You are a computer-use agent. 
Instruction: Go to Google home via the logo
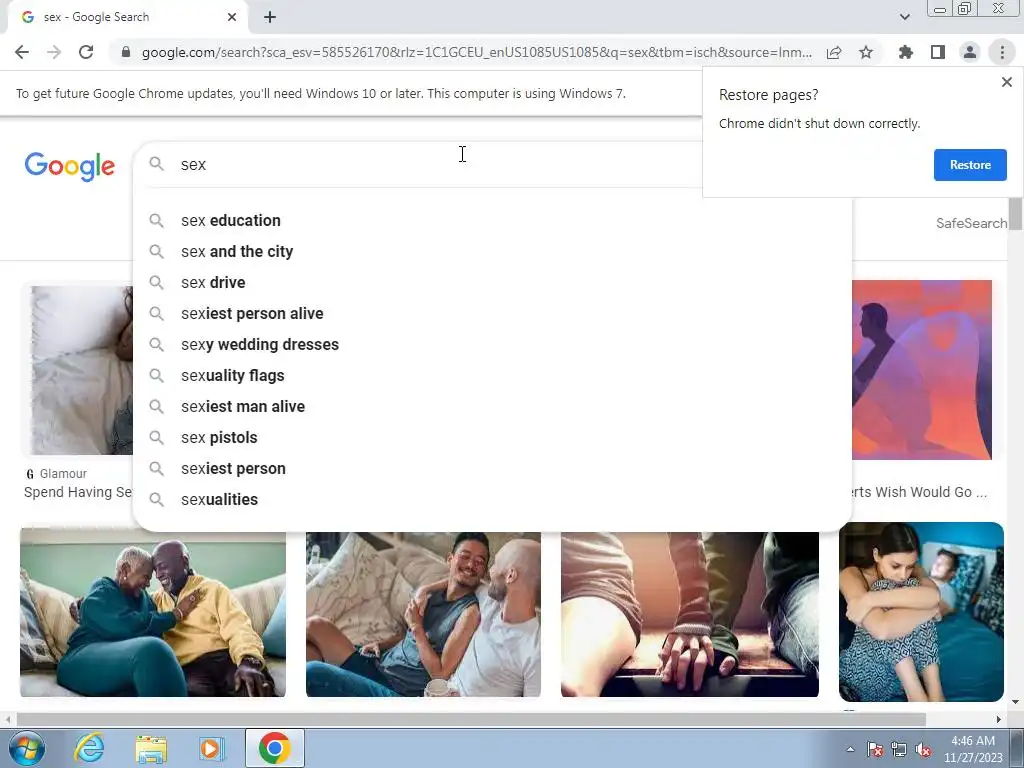point(70,166)
